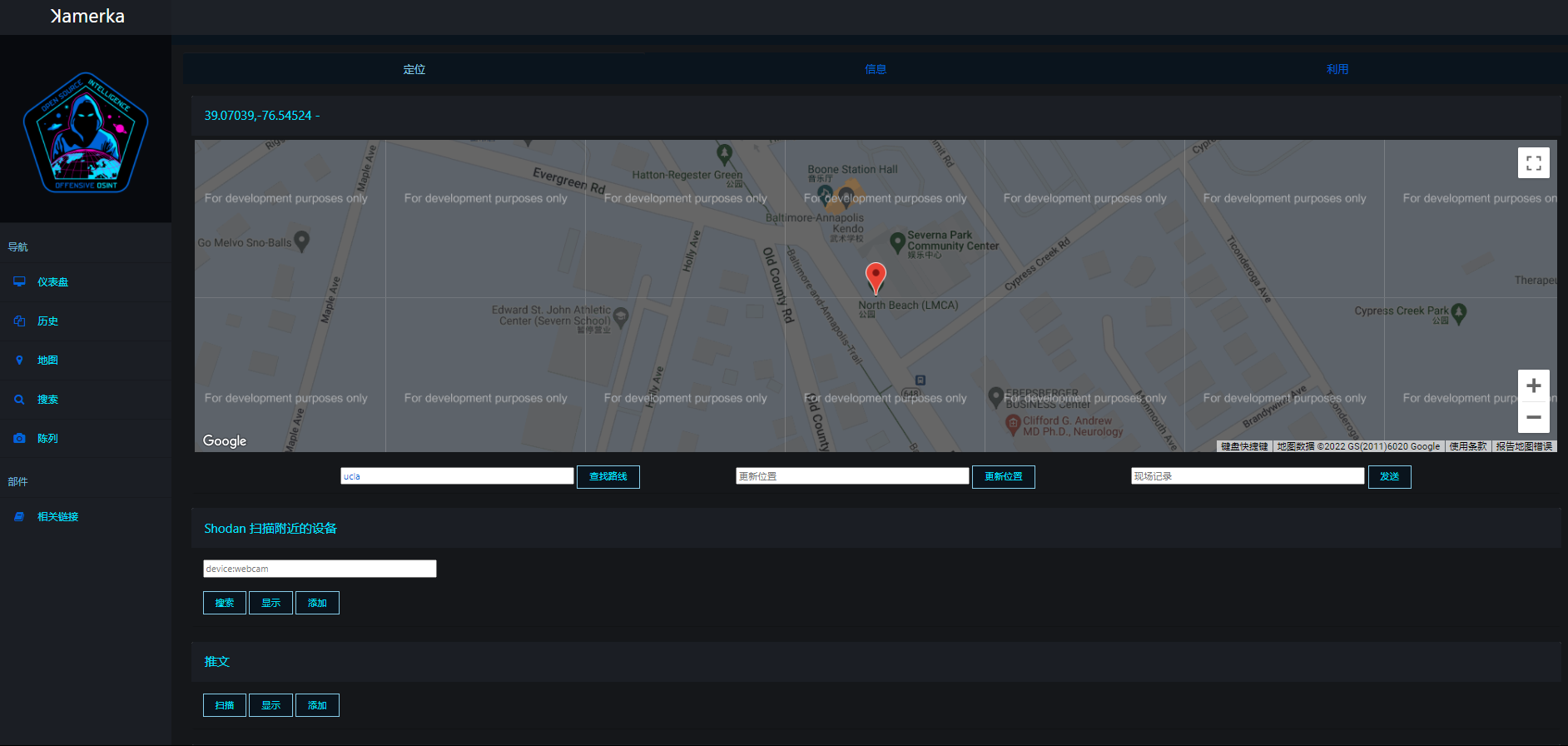Click the Go Melvo Sno-Balls pin

pos(302,241)
